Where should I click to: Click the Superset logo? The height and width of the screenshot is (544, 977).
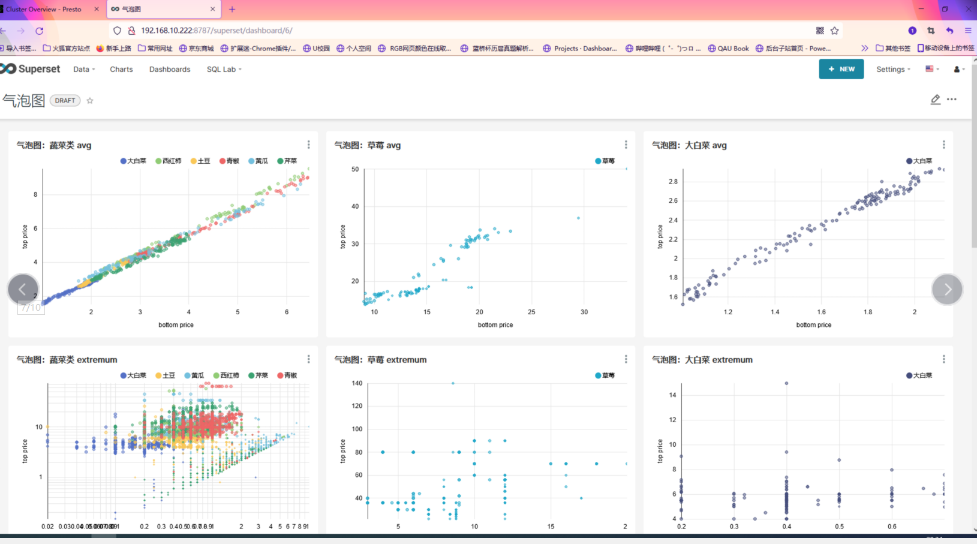pos(32,69)
